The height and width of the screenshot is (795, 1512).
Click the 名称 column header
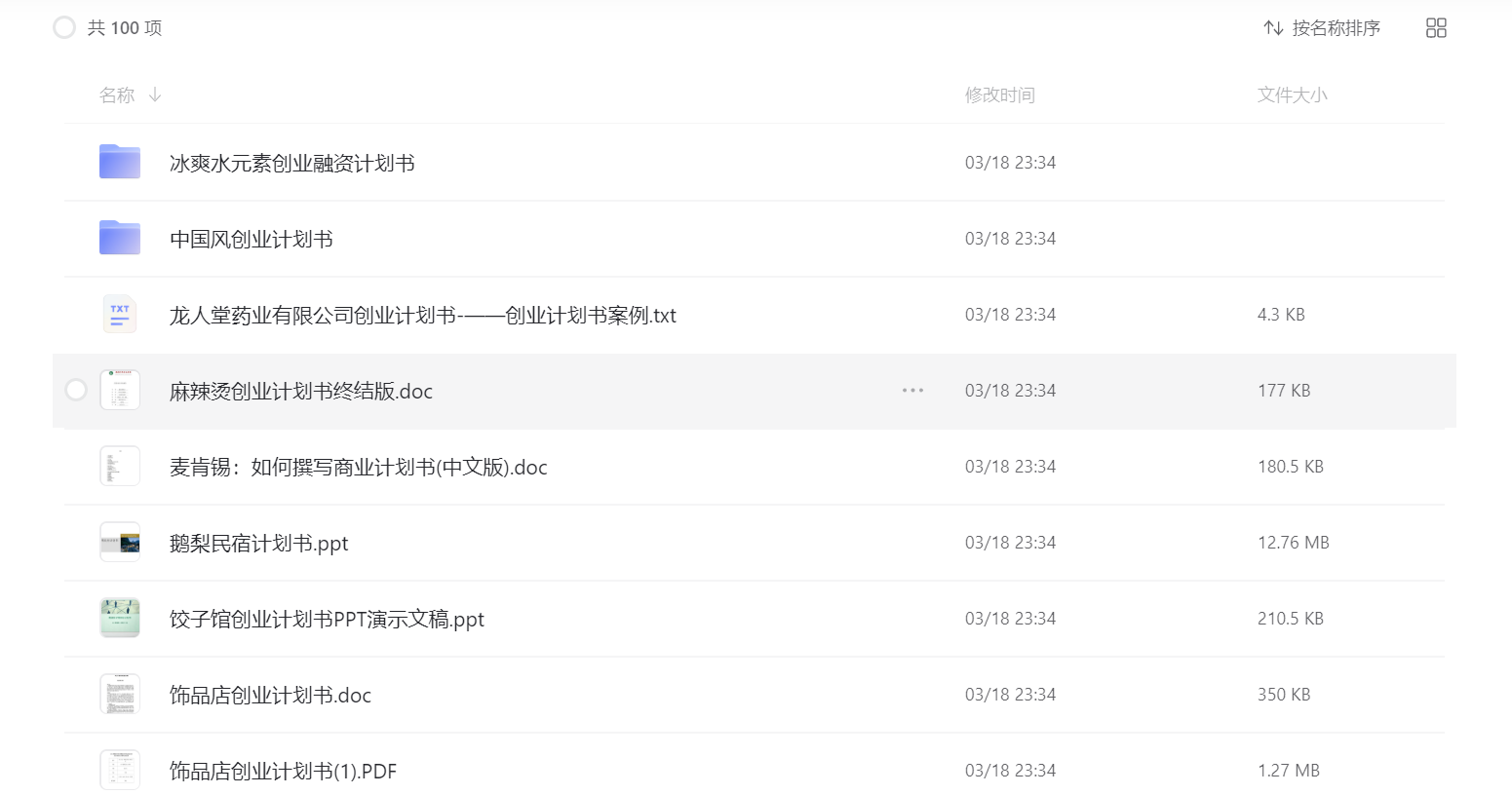coord(117,95)
